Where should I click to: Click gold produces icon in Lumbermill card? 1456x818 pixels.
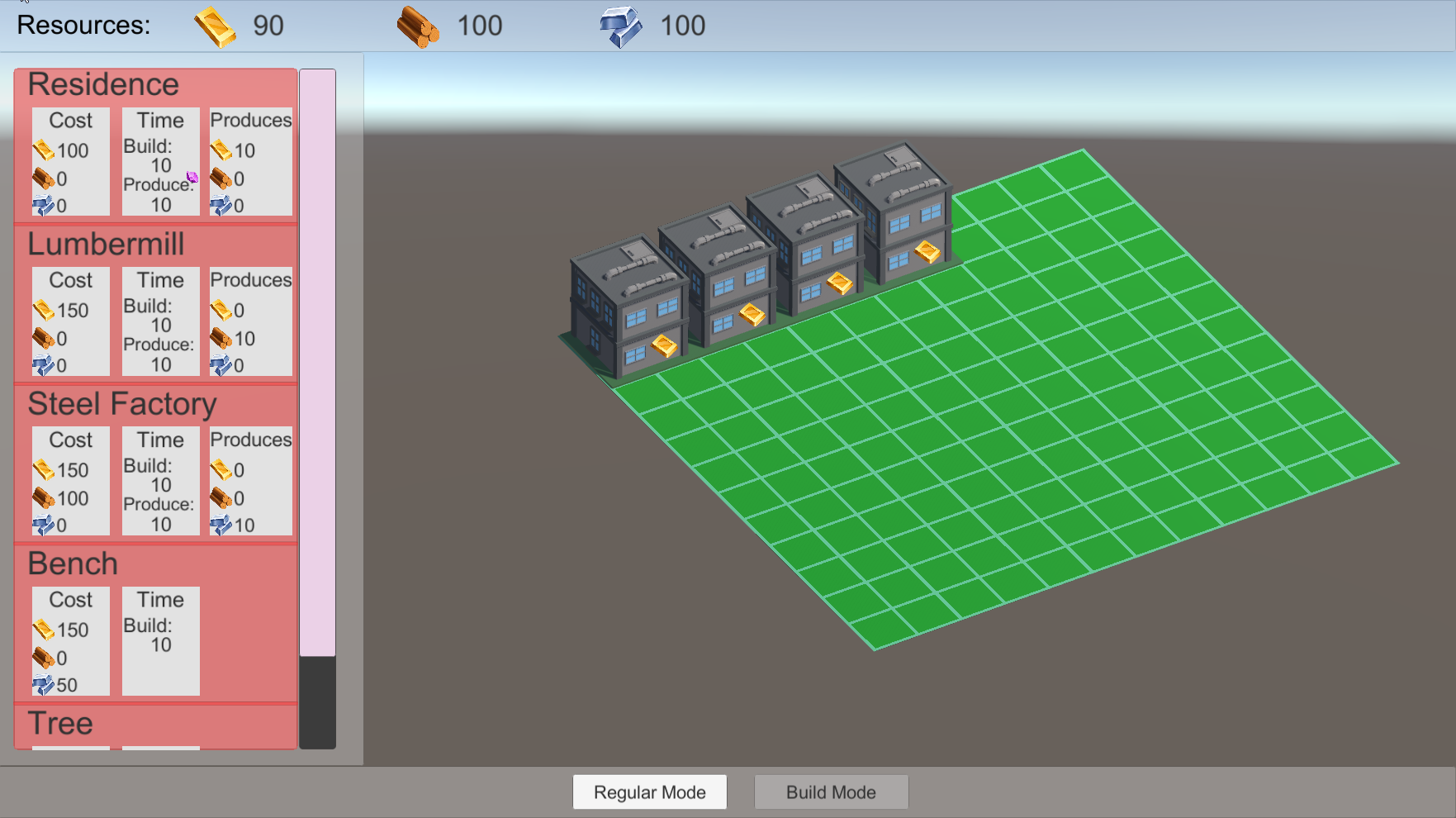tap(221, 311)
